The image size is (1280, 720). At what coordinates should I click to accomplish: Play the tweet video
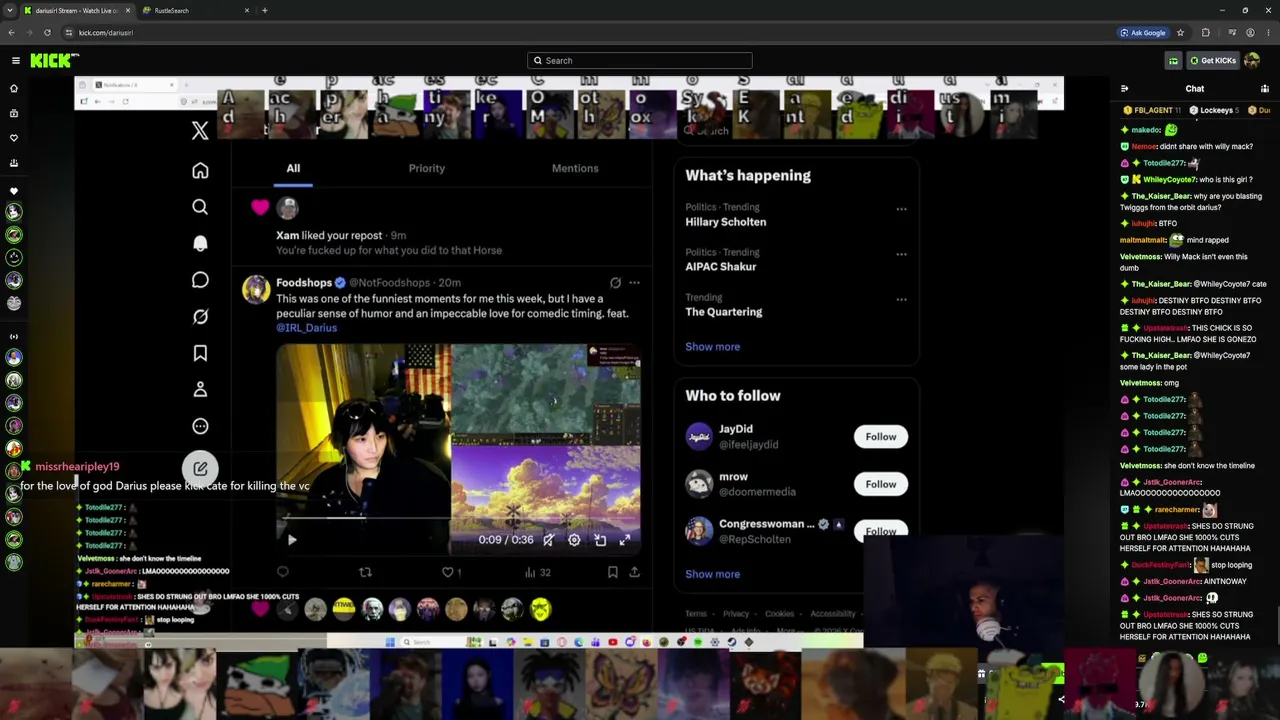292,540
